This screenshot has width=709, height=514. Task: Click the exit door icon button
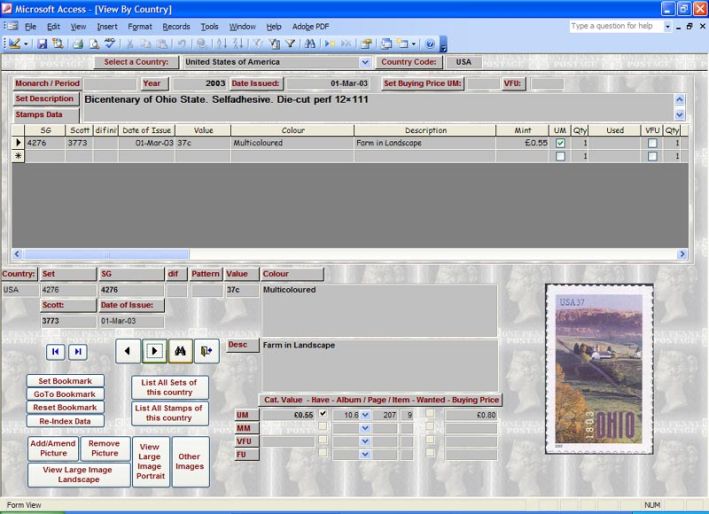tap(207, 351)
